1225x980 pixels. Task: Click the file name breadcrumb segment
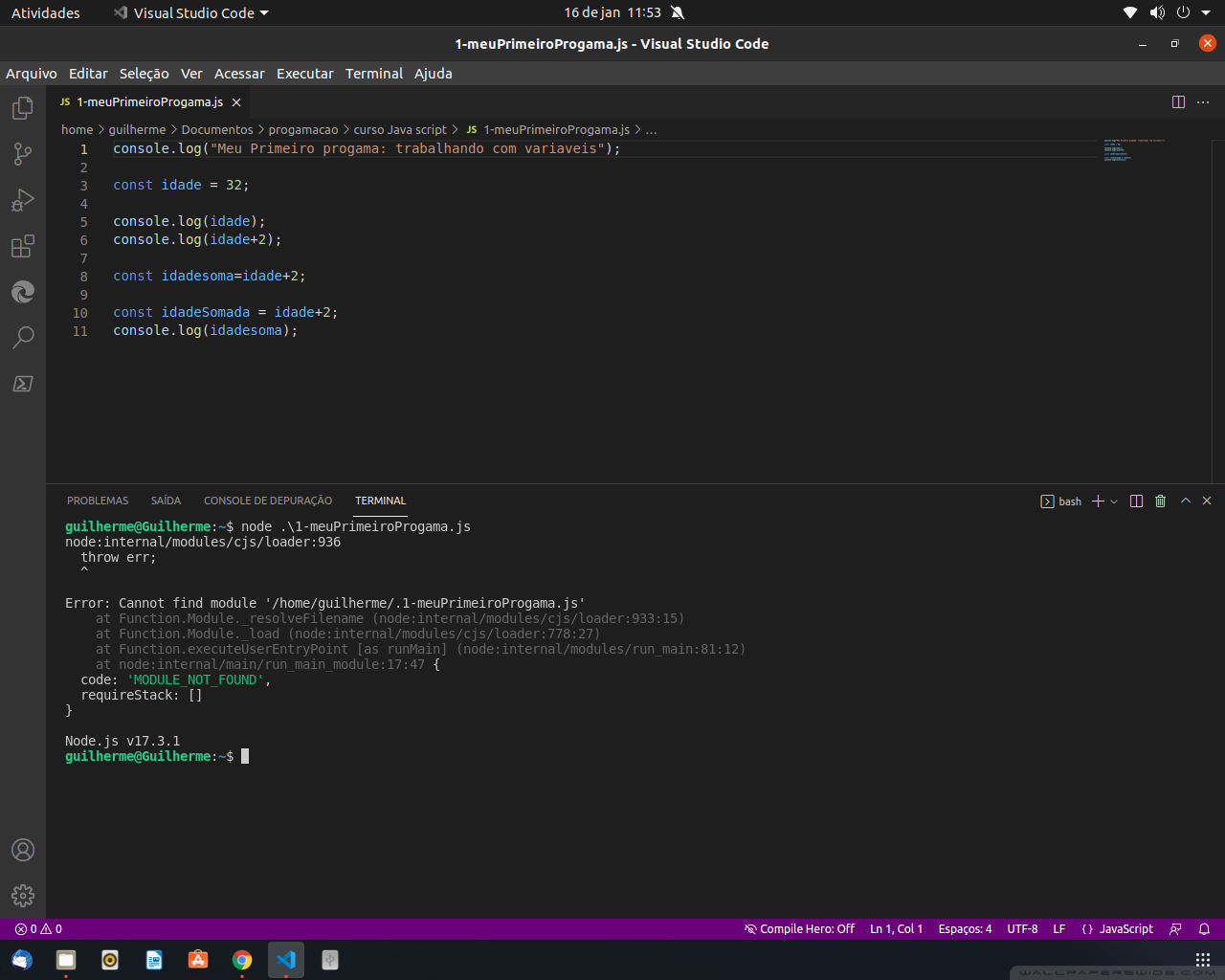[548, 130]
